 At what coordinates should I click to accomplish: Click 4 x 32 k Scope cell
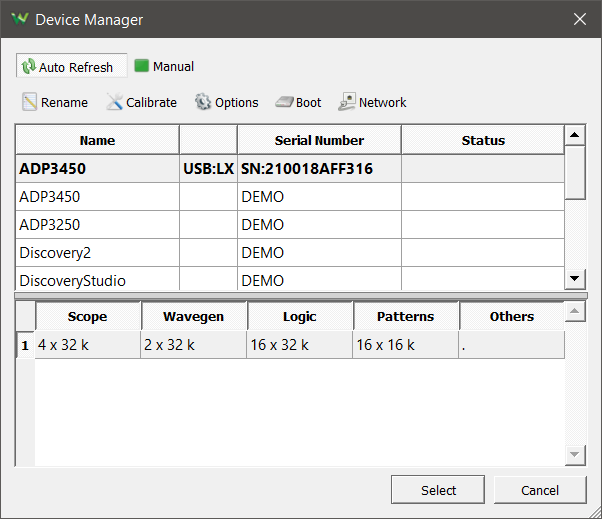click(88, 345)
